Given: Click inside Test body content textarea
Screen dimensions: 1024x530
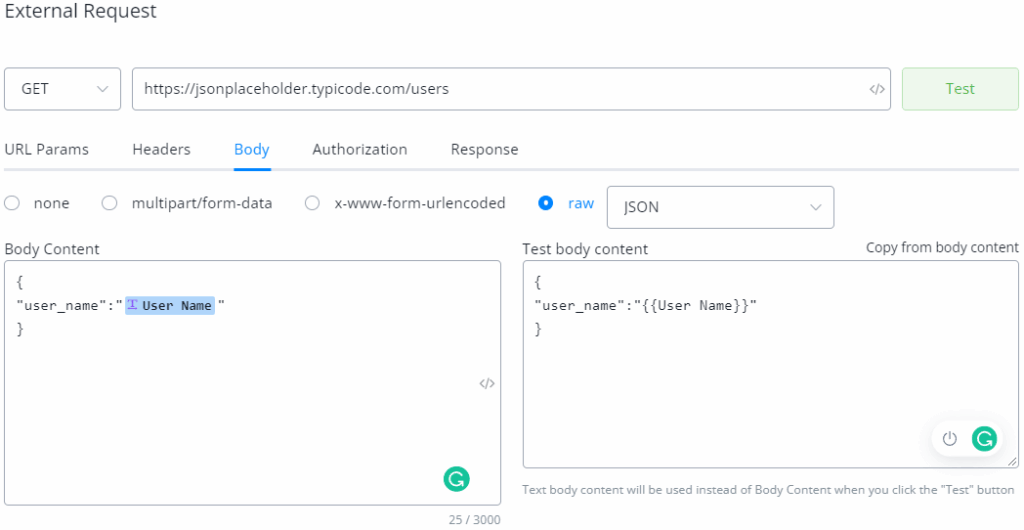Looking at the screenshot, I should click(740, 390).
